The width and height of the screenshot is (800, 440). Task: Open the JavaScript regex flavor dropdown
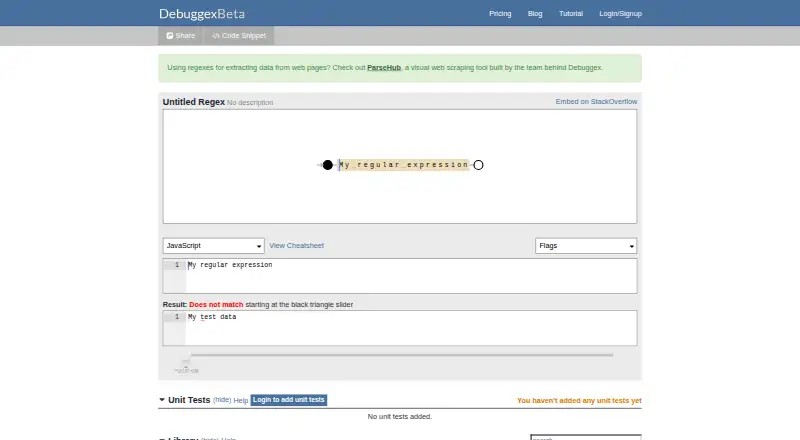point(213,246)
